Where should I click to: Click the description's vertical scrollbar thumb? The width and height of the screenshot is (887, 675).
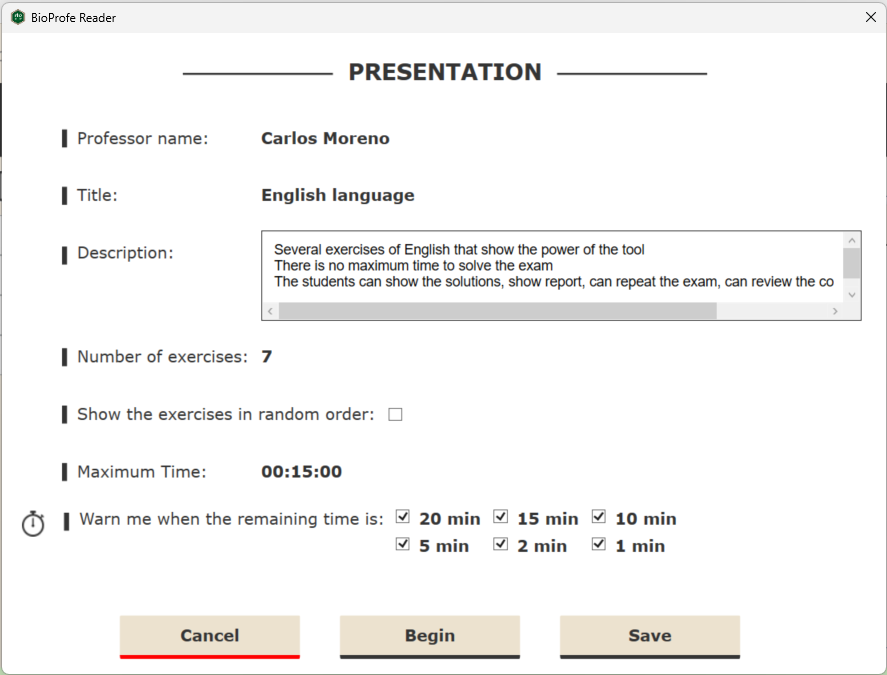pos(852,263)
